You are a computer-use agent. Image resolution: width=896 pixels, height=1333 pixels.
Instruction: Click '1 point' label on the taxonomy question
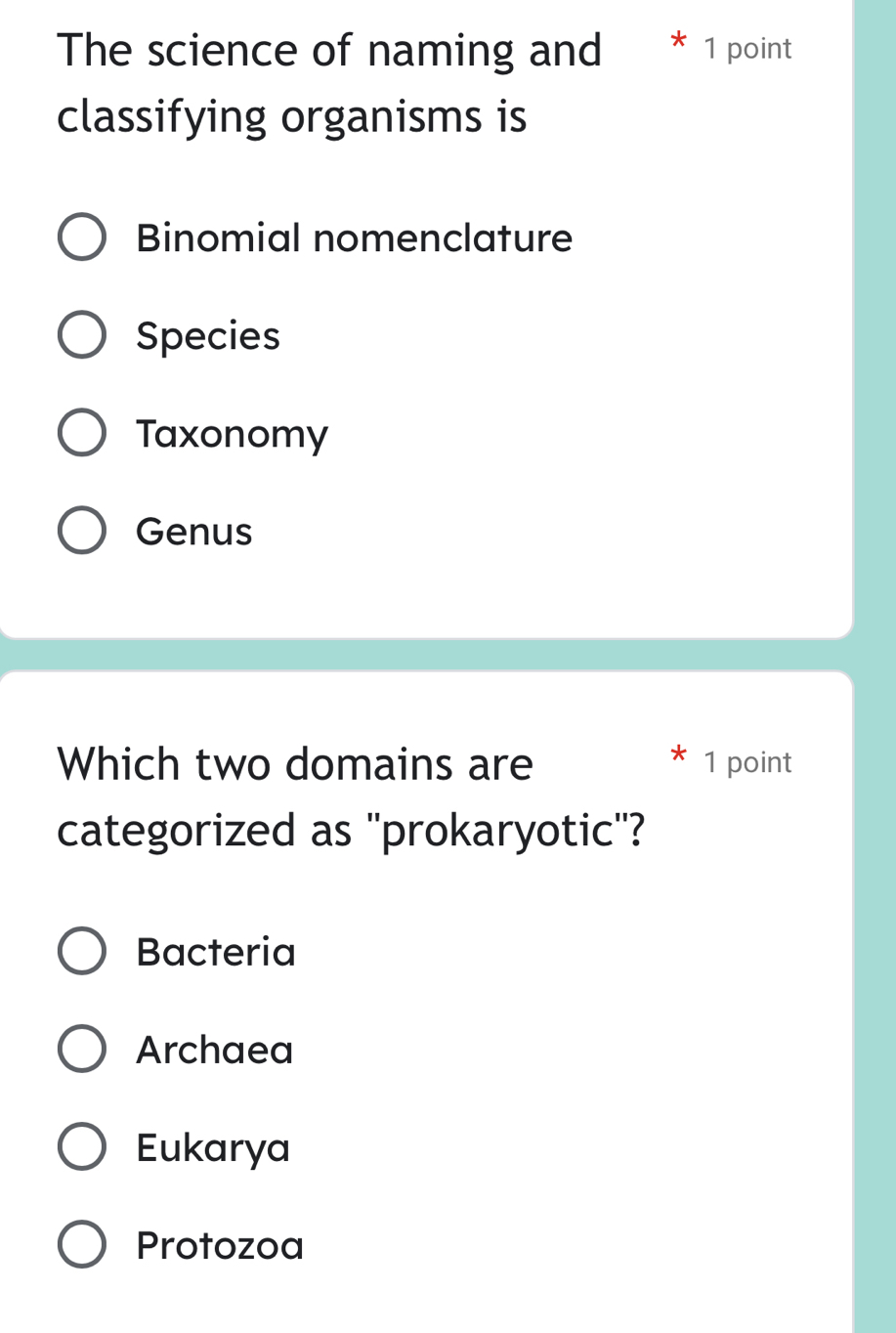pyautogui.click(x=747, y=48)
